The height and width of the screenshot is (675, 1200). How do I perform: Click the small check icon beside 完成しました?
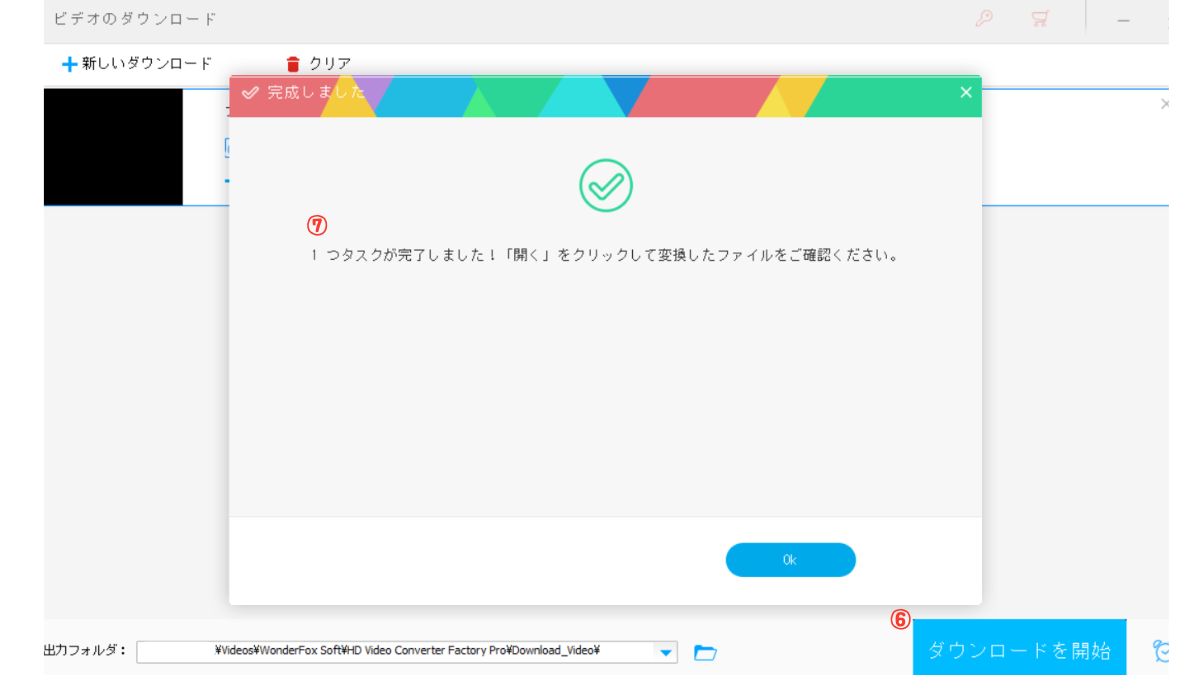pos(250,93)
